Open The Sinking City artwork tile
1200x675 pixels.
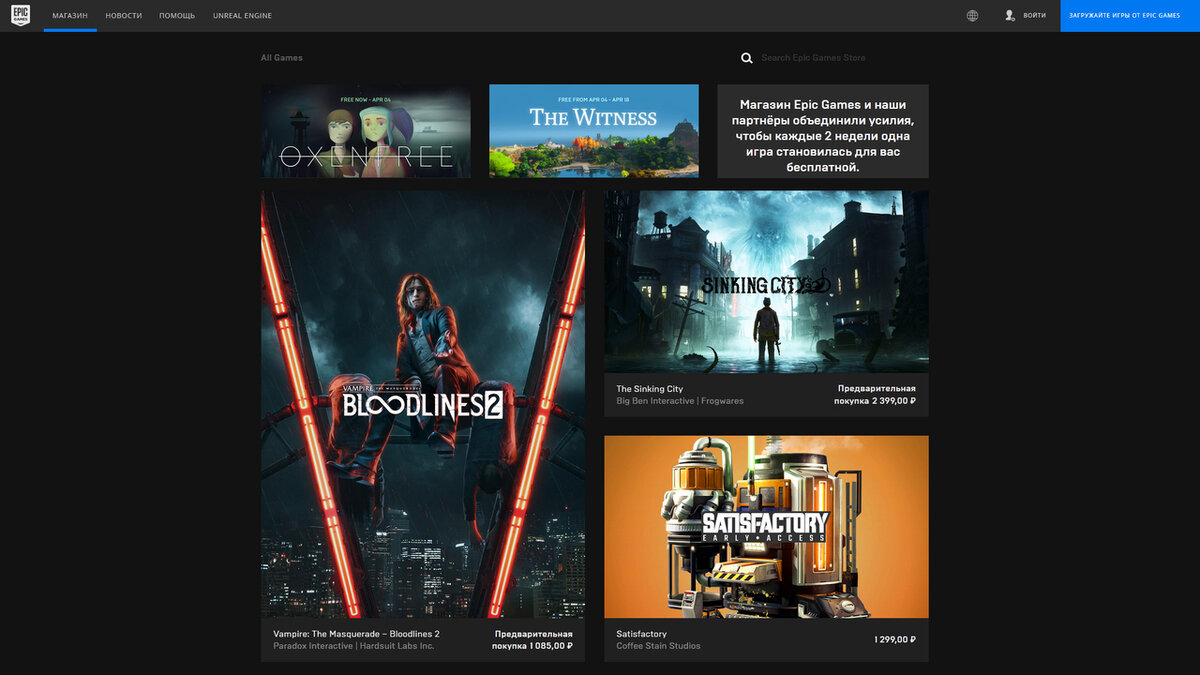(766, 282)
